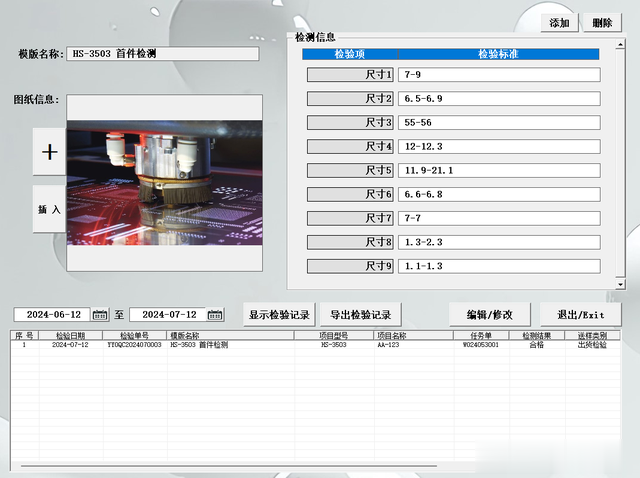Click the 检验单号 column header
Viewport: 640px width, 478px height.
(135, 336)
